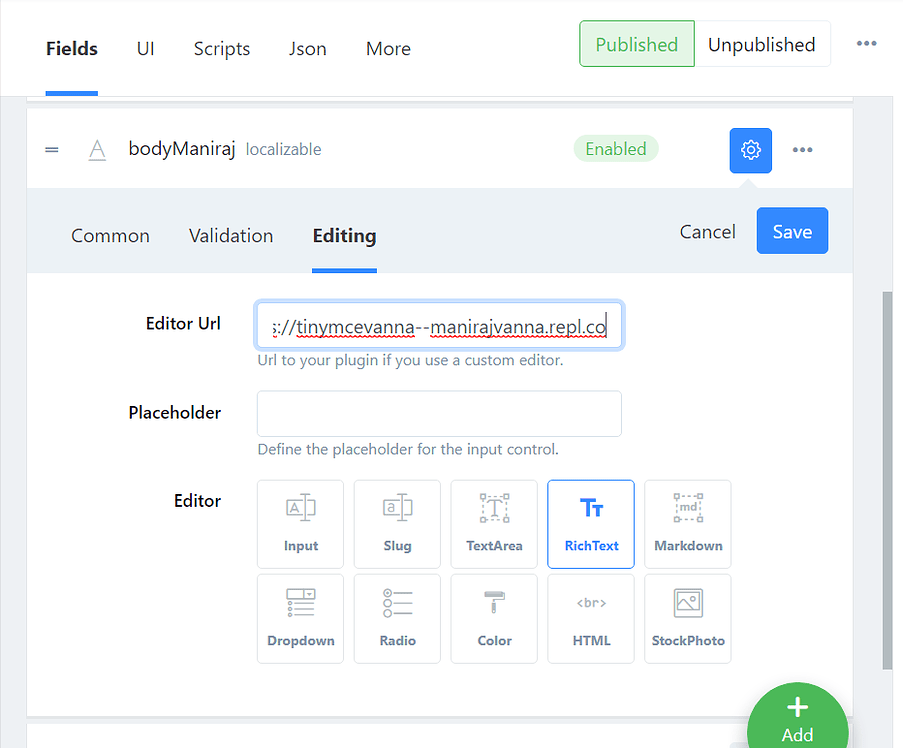Choose the Dropdown editor option
903x748 pixels.
tap(301, 619)
